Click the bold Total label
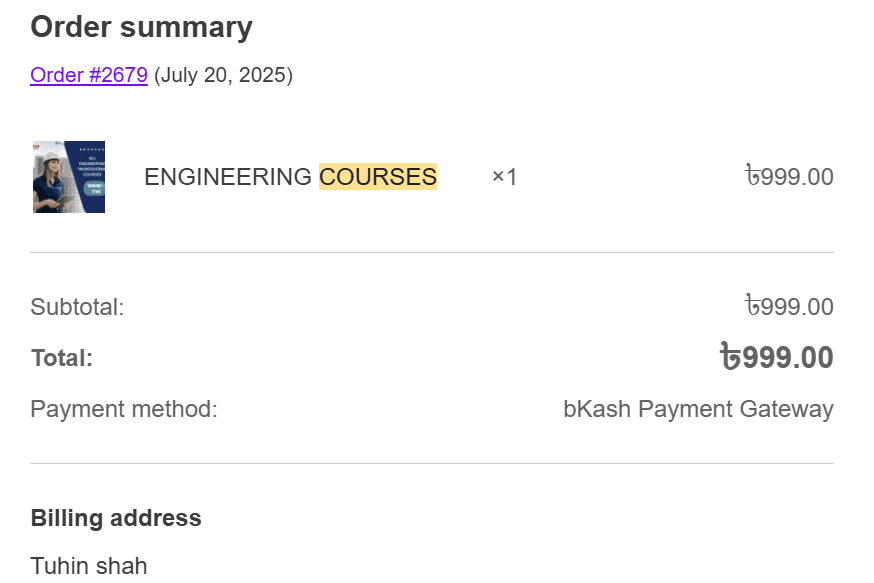The width and height of the screenshot is (874, 583). (62, 358)
